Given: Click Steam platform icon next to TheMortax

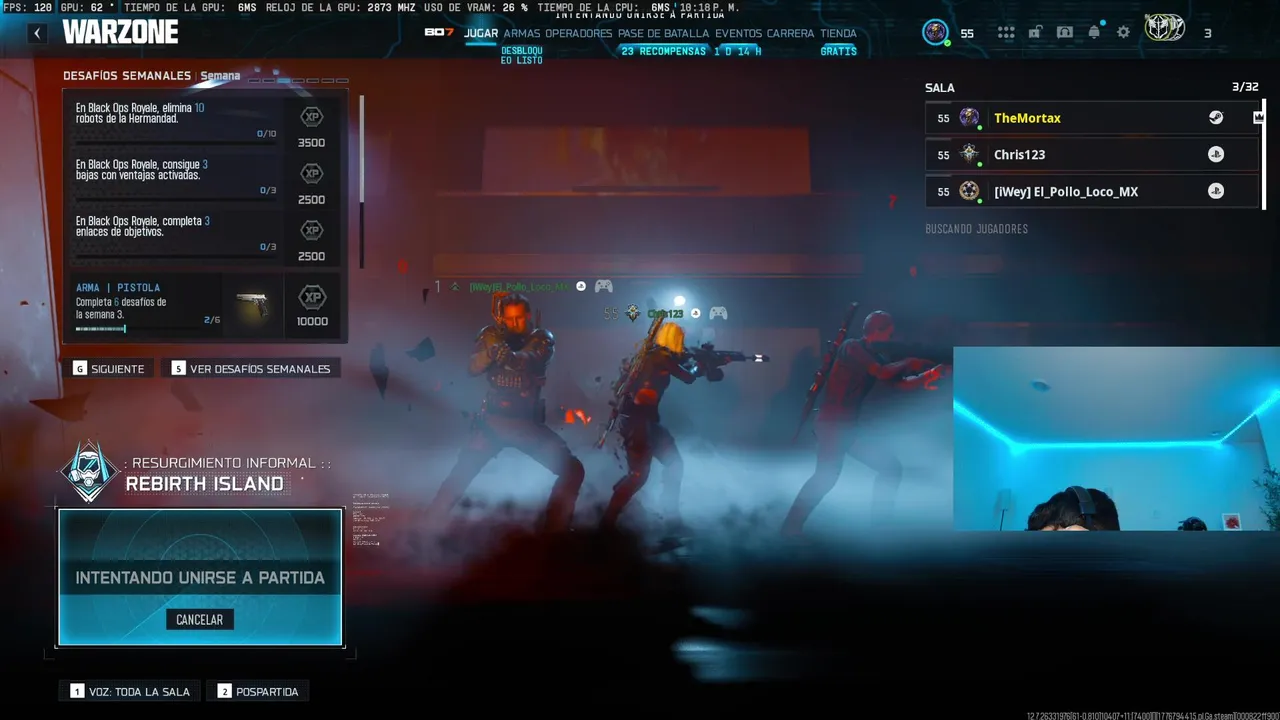Looking at the screenshot, I should coord(1216,118).
